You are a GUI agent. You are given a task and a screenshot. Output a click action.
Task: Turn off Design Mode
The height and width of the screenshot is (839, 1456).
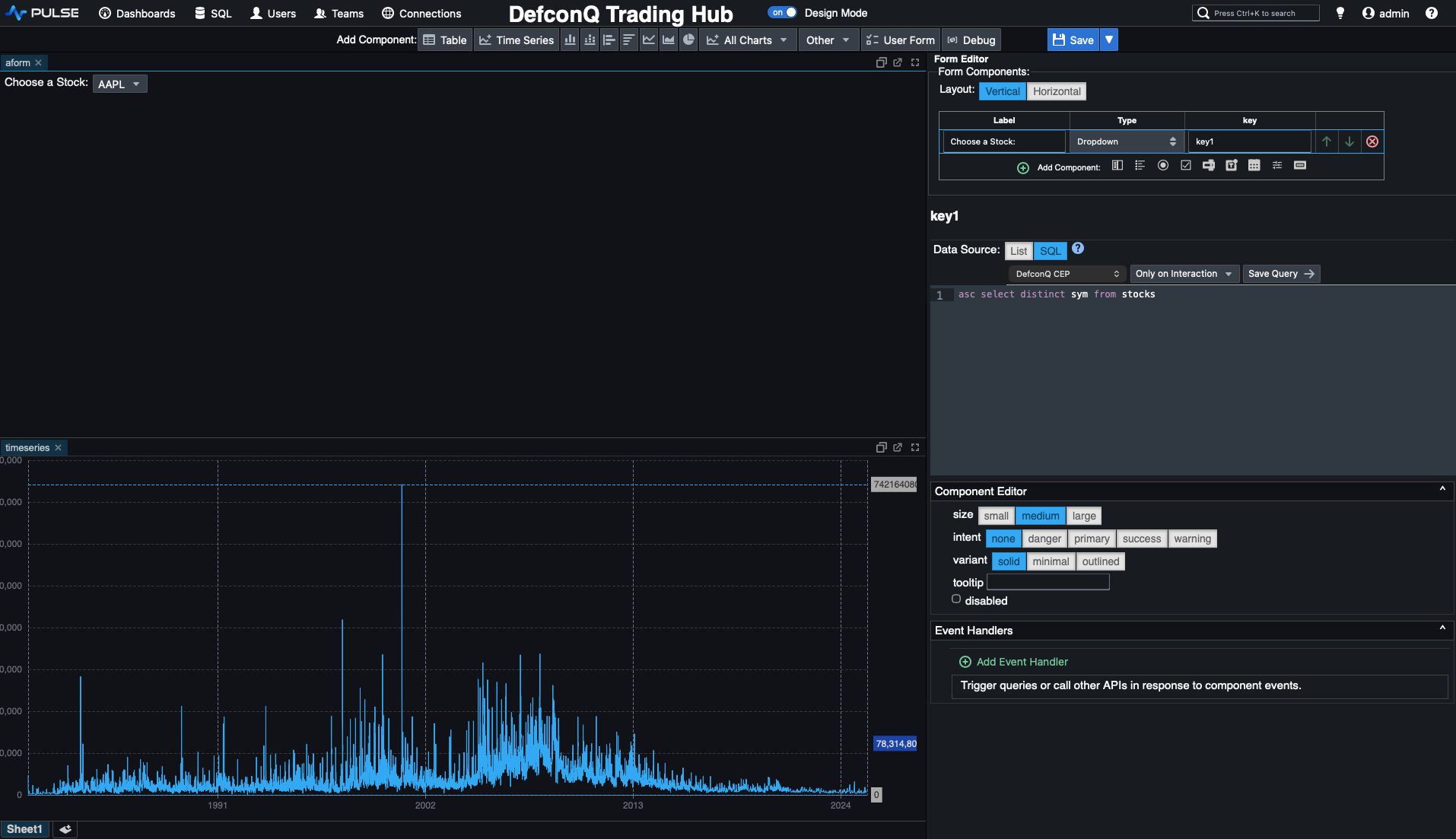[782, 12]
